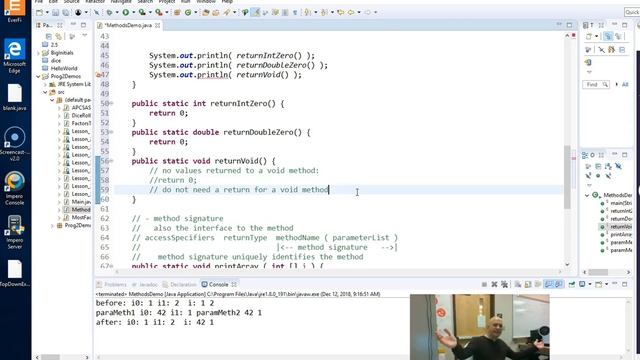Toggle Show Console on standard out change
This screenshot has height=360, width=640.
tap(549, 284)
